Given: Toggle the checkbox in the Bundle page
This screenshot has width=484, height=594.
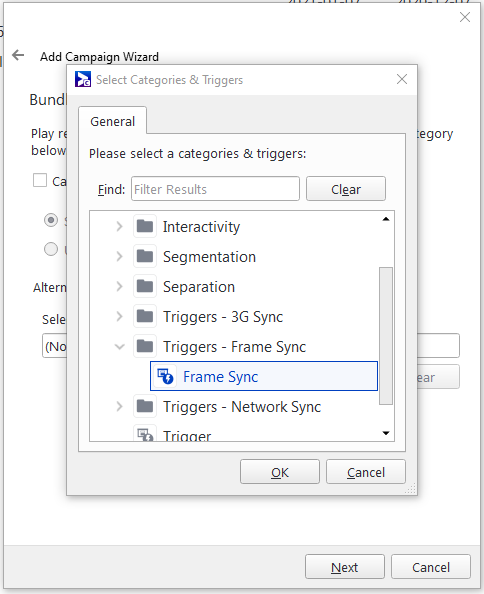Looking at the screenshot, I should coord(40,181).
